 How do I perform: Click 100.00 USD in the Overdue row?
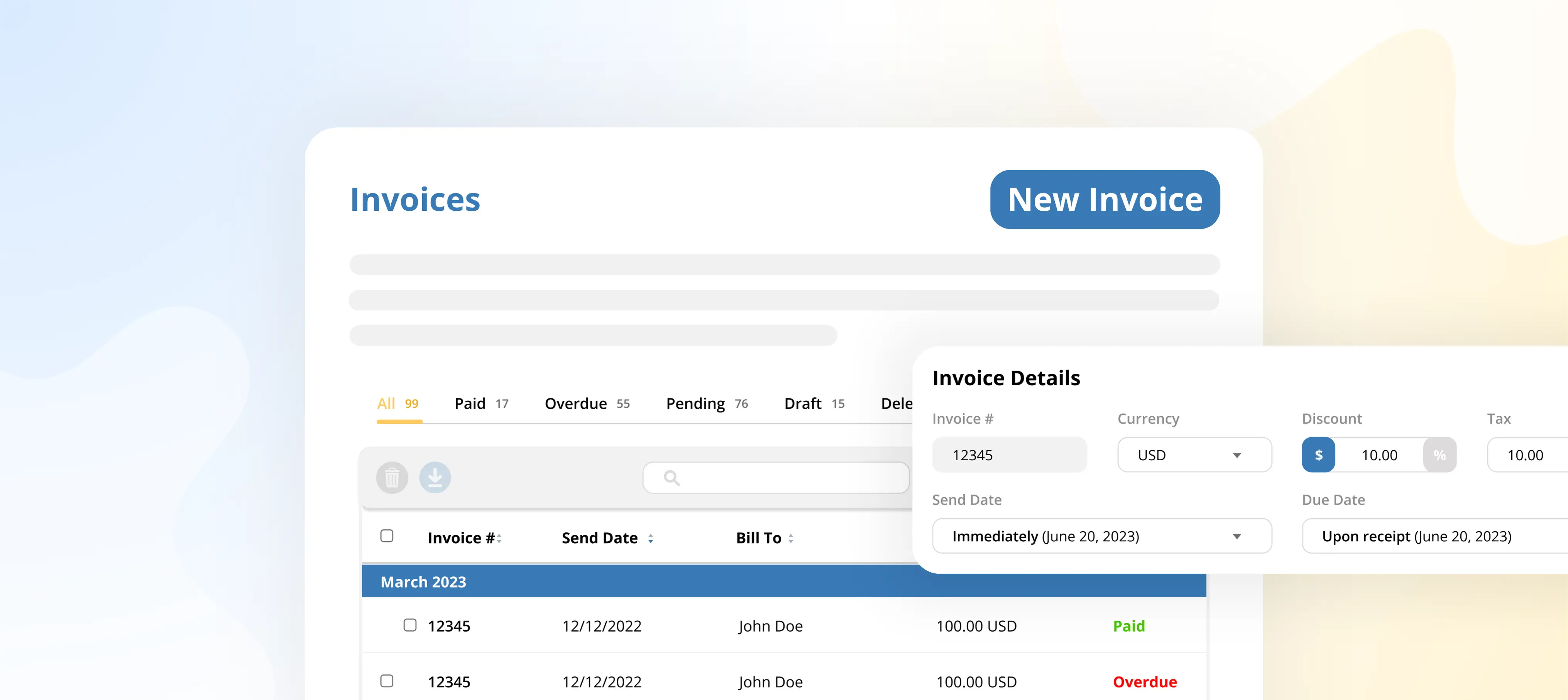tap(976, 682)
